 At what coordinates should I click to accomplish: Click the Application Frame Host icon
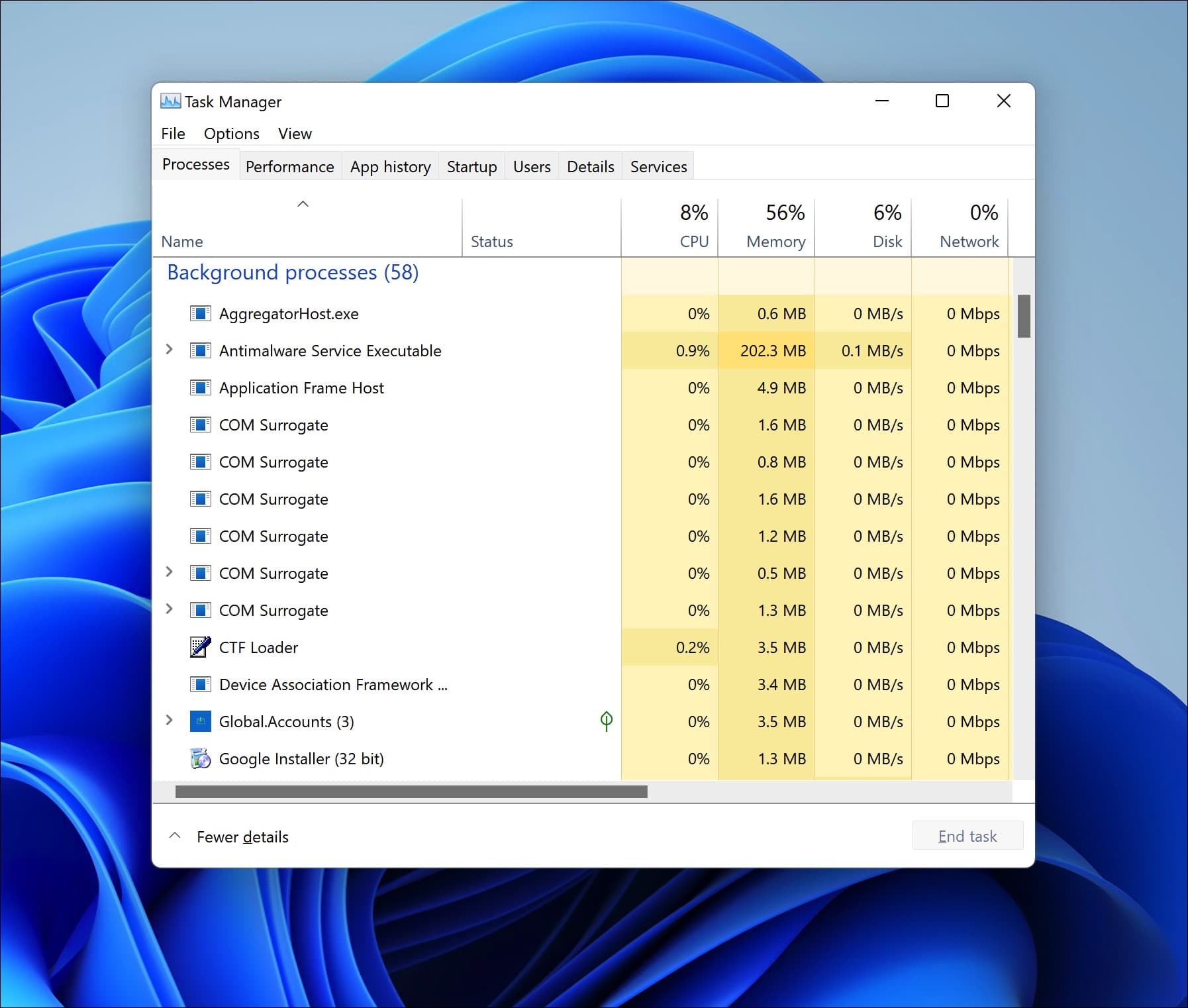tap(201, 387)
